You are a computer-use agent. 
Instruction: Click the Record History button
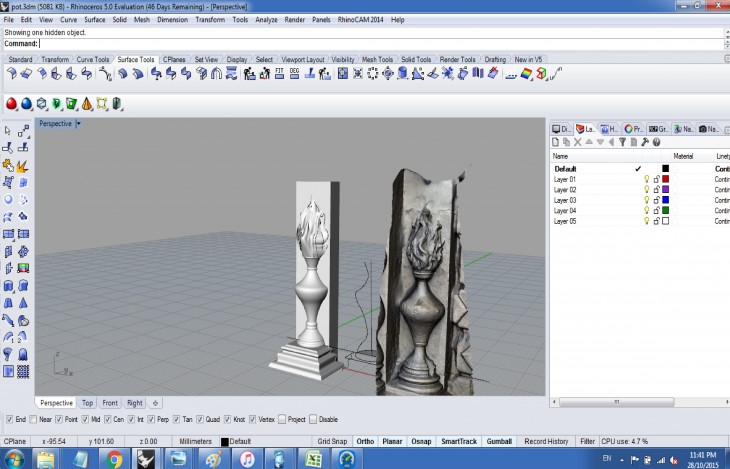pos(546,441)
